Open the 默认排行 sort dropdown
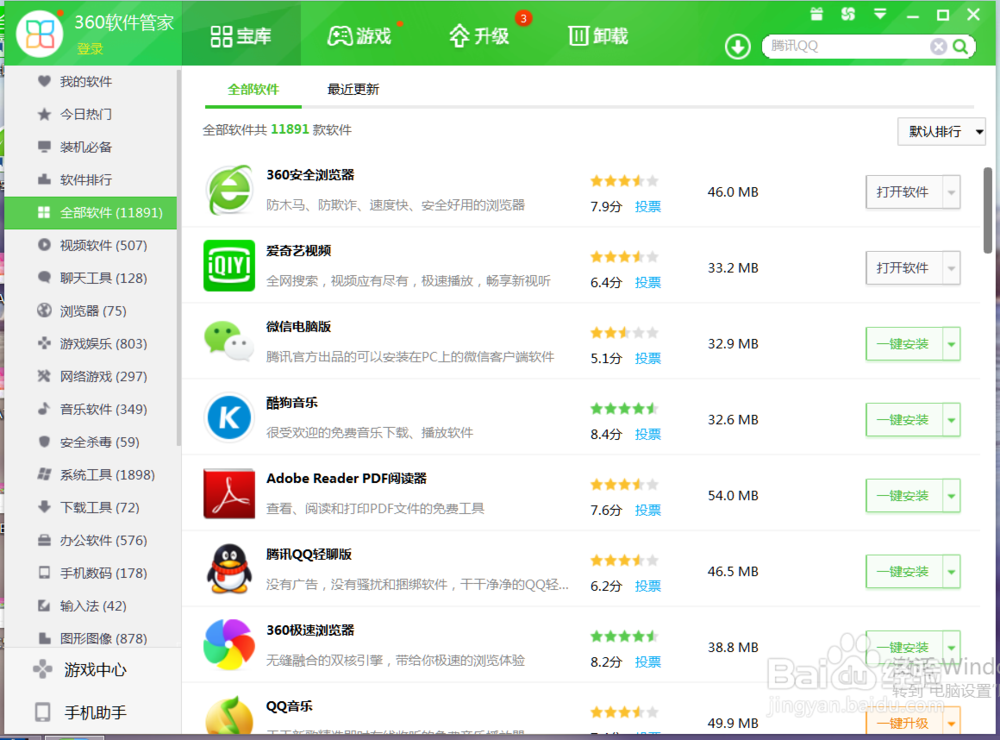Screen dimensions: 1000x740 [x=941, y=131]
